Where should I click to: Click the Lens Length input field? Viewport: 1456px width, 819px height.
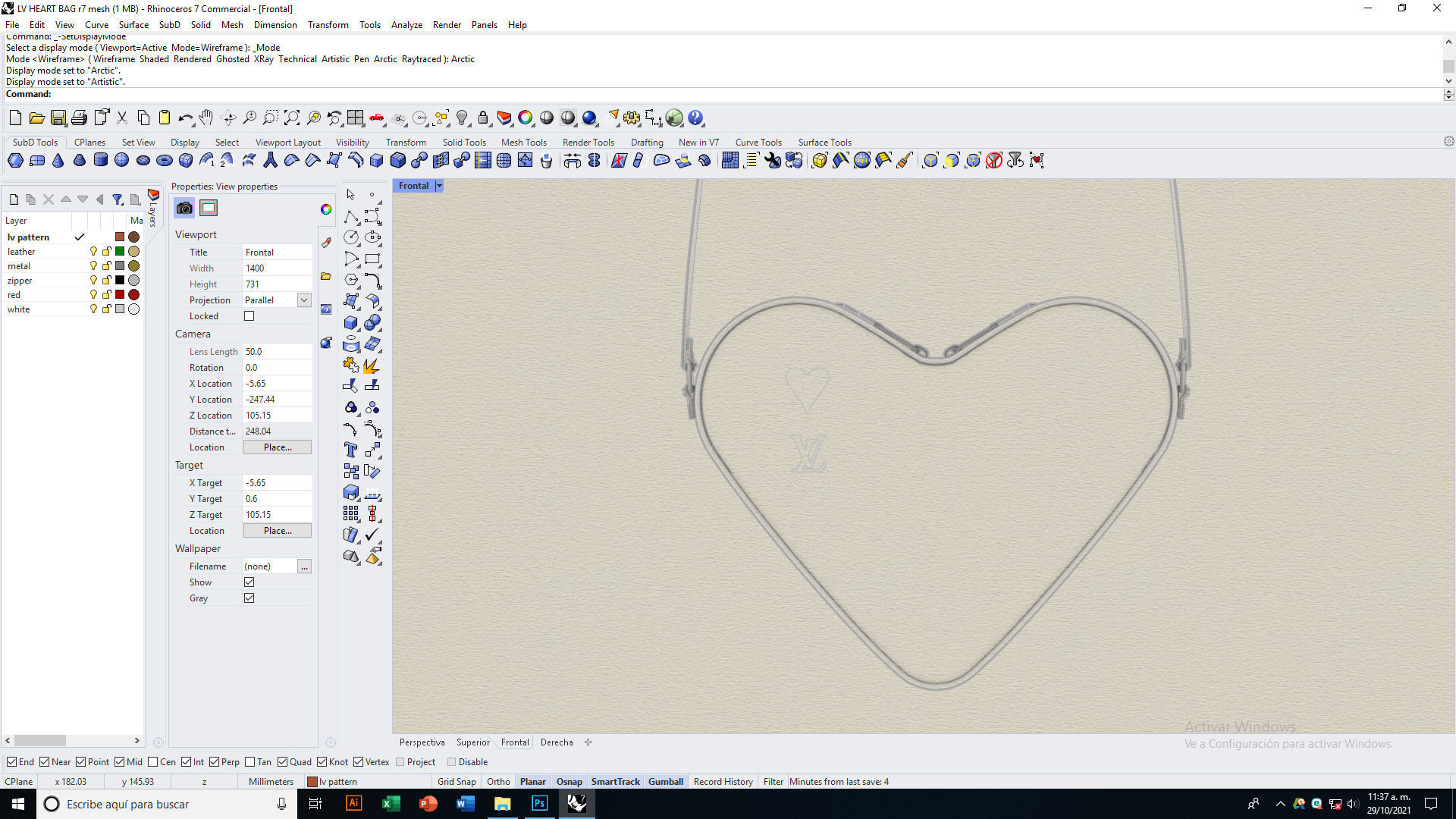277,352
